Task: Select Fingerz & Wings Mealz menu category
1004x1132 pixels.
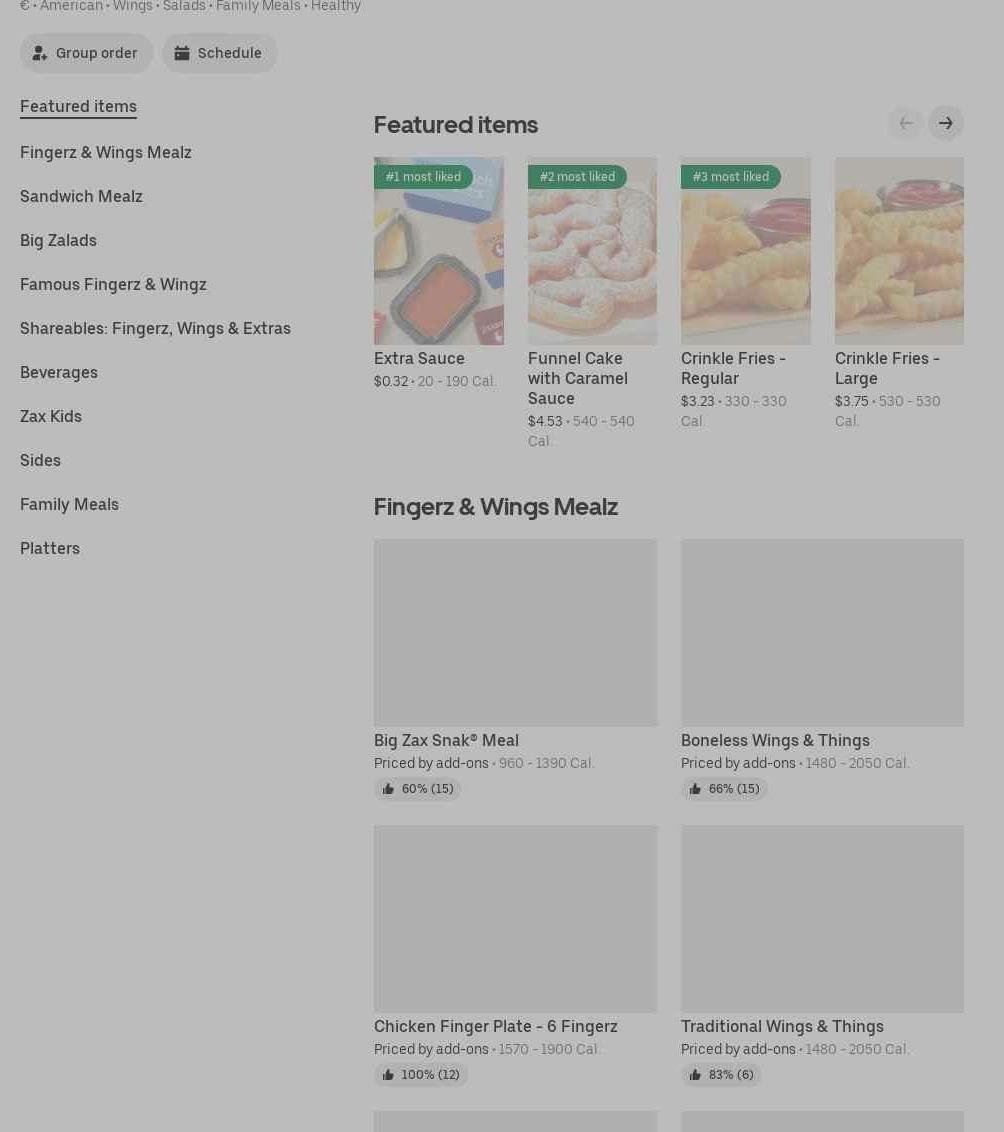Action: 105,152
